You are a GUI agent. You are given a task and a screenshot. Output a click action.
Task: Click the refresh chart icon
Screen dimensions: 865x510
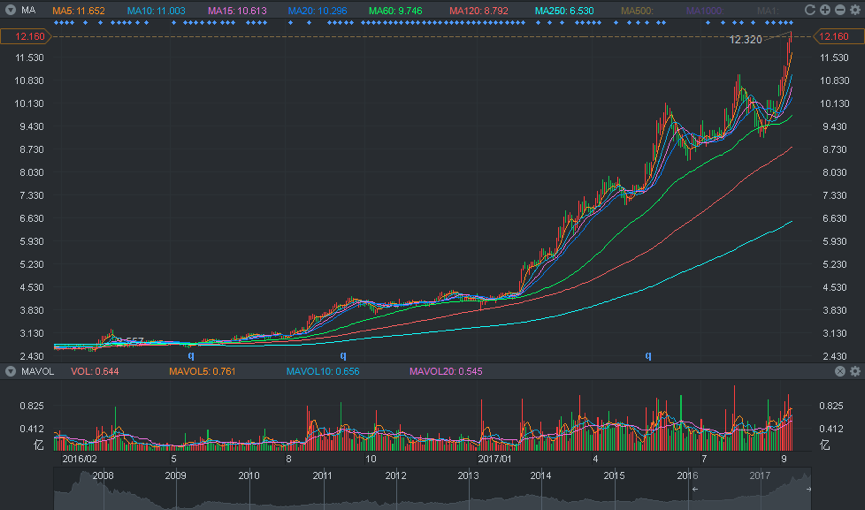(x=810, y=10)
